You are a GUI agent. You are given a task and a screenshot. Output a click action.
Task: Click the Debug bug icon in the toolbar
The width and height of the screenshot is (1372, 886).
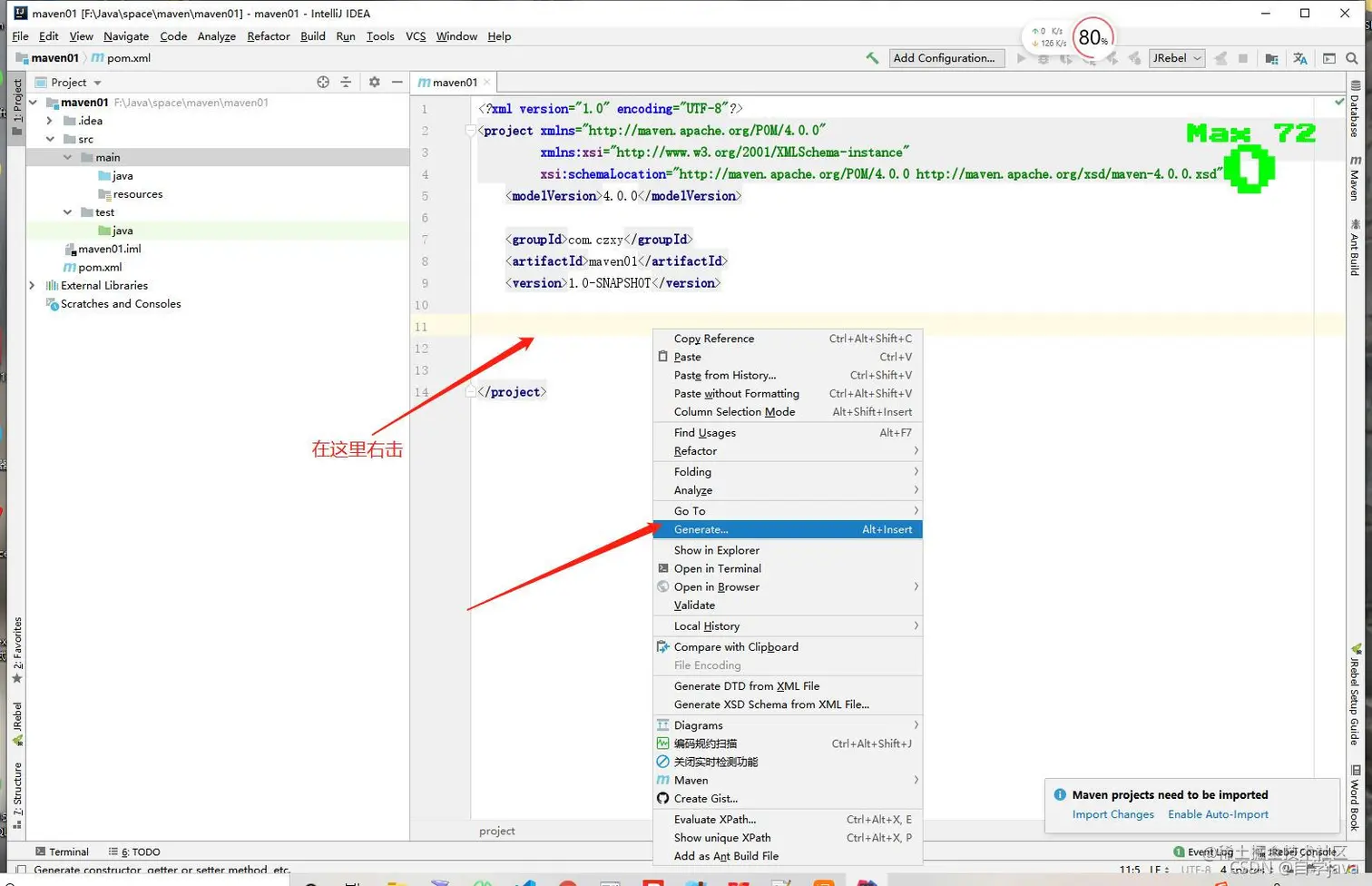[1044, 58]
